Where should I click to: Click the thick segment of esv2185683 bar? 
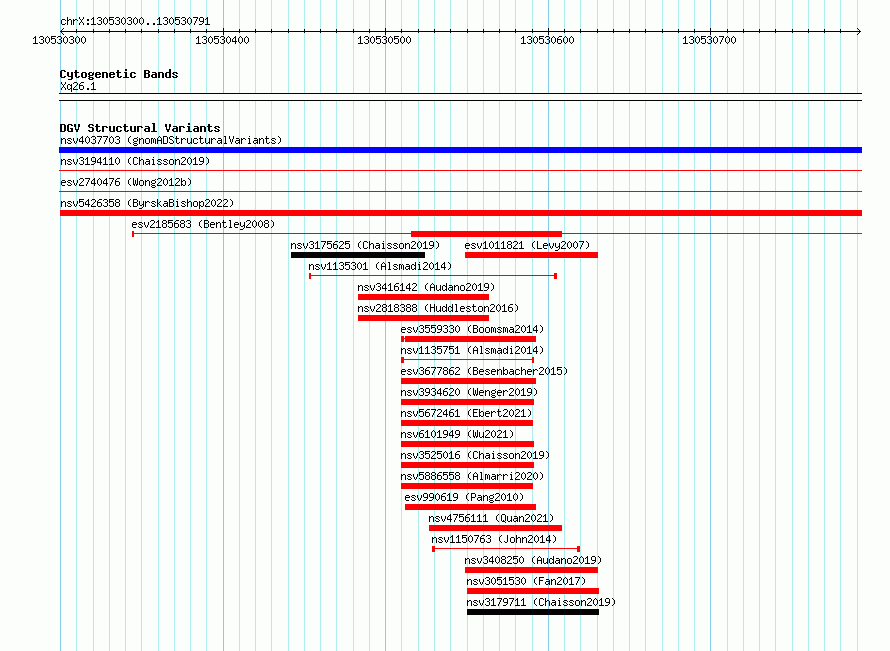click(486, 234)
